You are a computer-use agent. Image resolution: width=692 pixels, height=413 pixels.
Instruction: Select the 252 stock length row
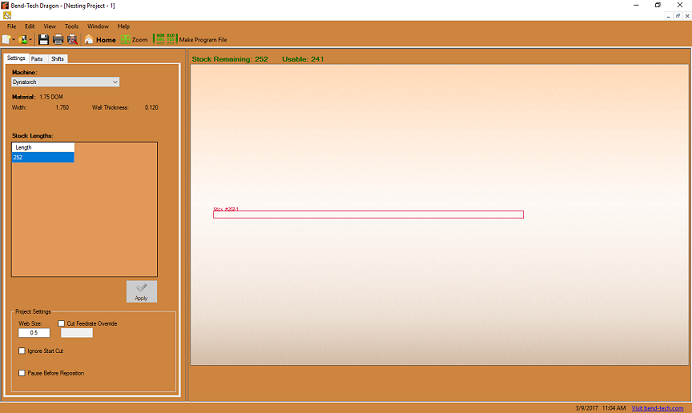point(42,157)
